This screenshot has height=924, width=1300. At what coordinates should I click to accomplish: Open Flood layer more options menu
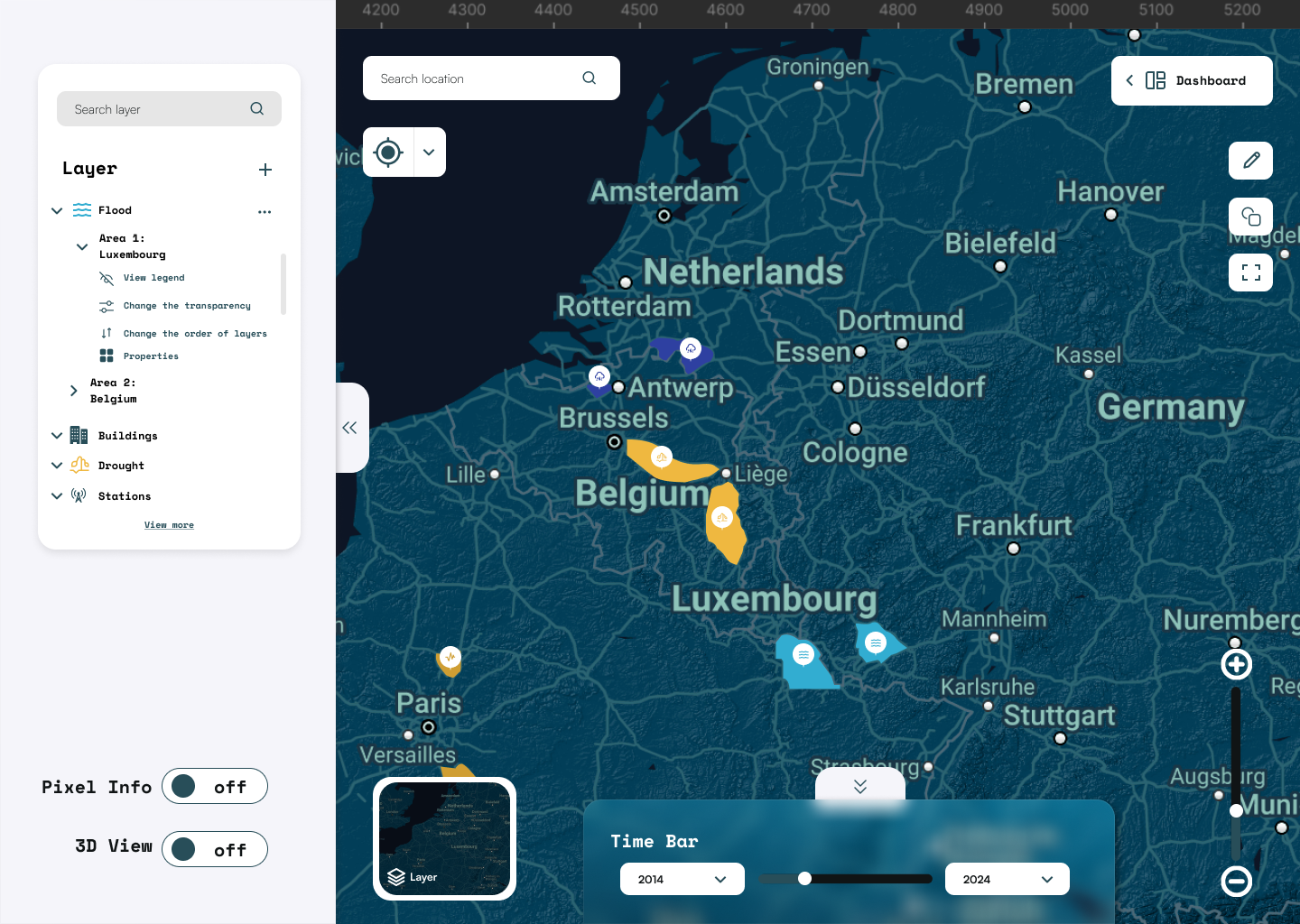pos(265,212)
